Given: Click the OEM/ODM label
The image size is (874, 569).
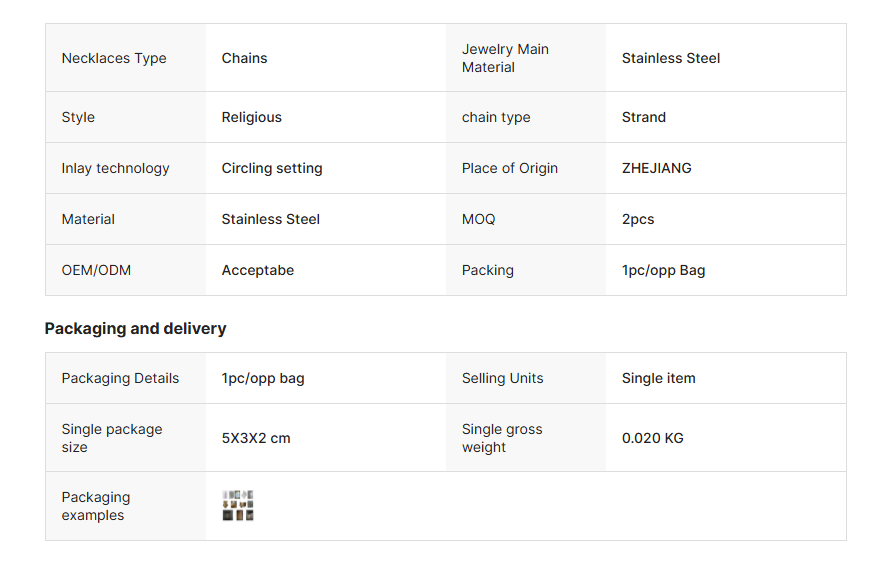Looking at the screenshot, I should 96,270.
